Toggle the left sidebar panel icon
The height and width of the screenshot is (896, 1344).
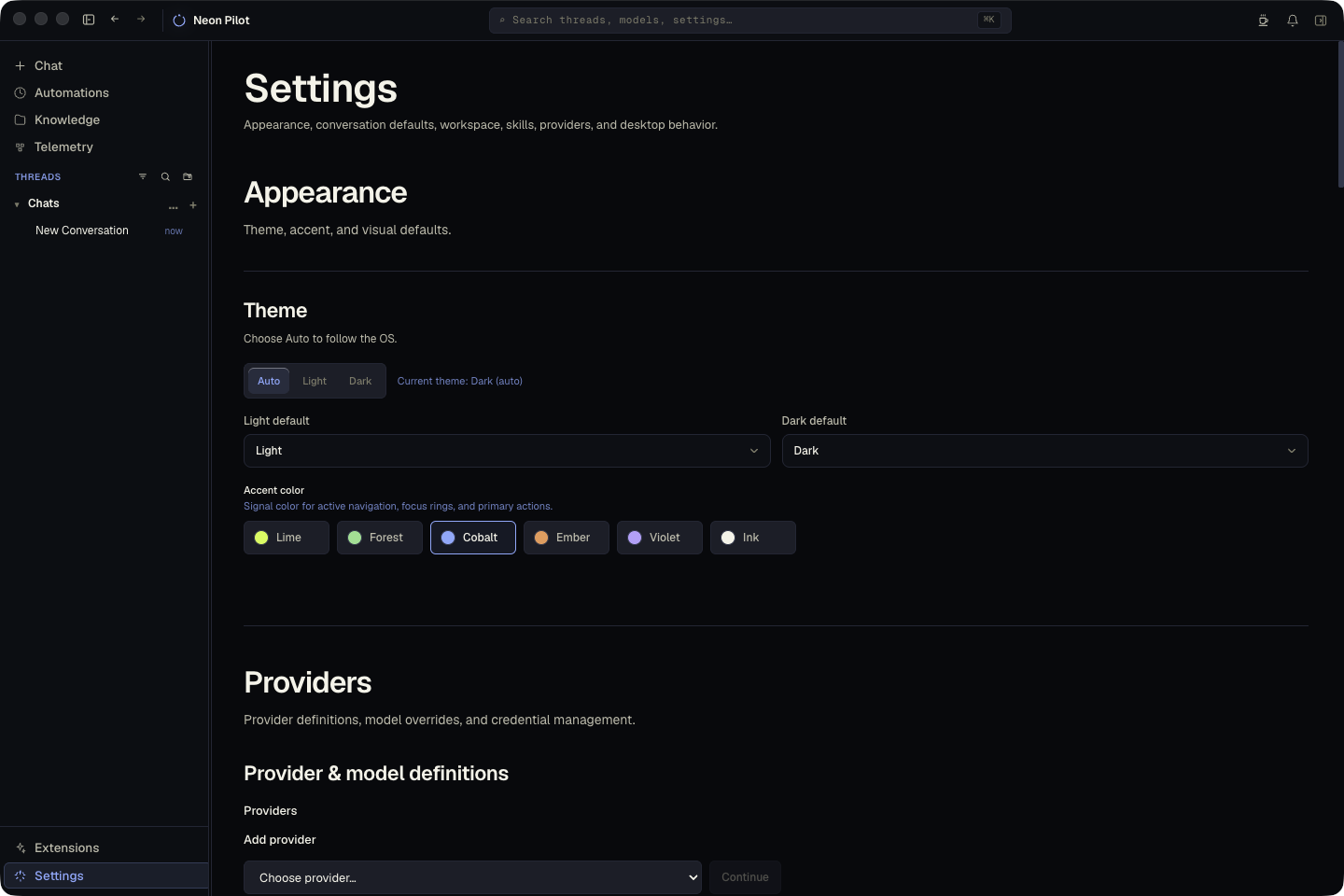[x=89, y=20]
